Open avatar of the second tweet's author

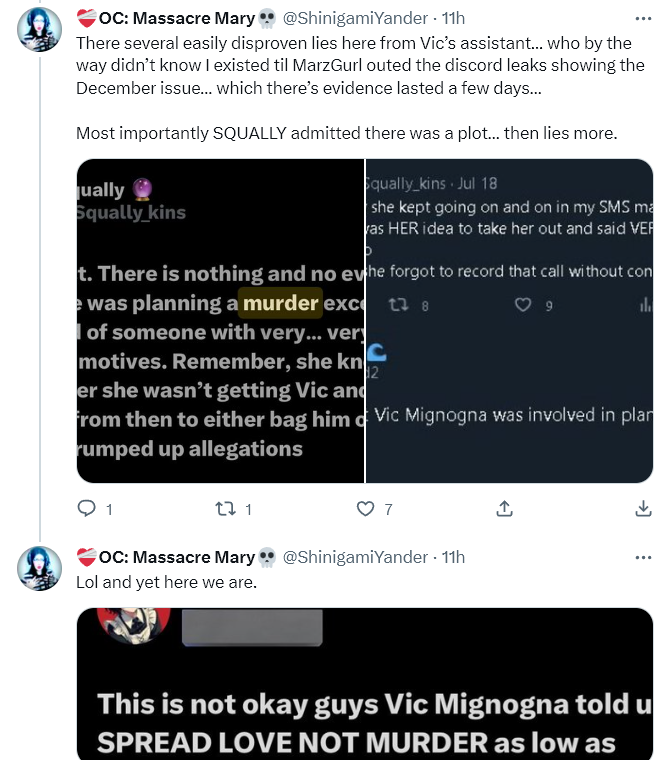(x=40, y=569)
